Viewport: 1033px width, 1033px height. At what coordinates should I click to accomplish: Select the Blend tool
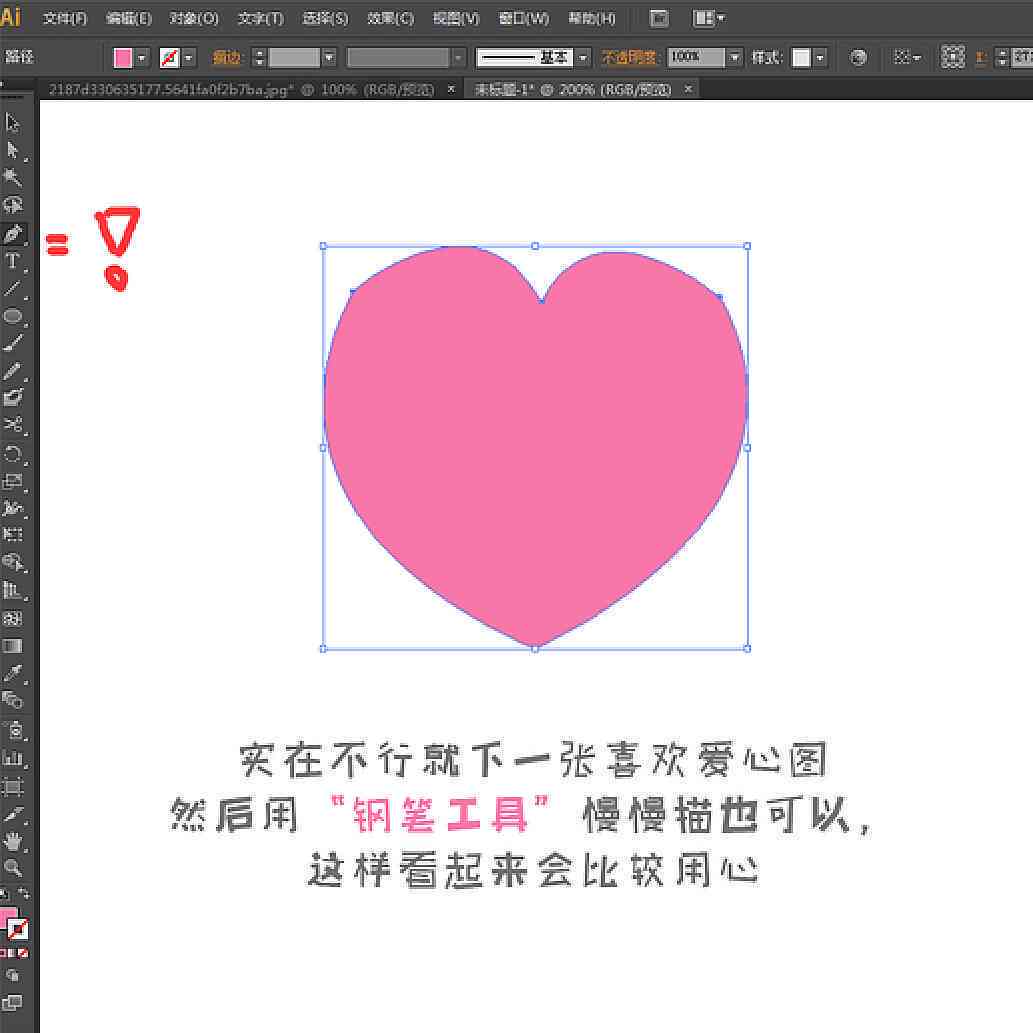pyautogui.click(x=13, y=700)
